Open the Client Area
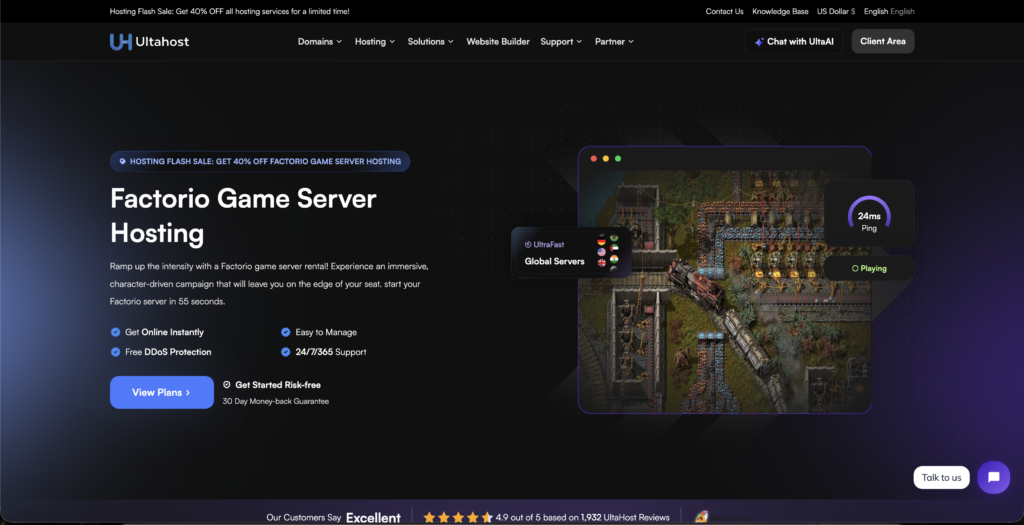This screenshot has width=1024, height=525. pyautogui.click(x=883, y=41)
